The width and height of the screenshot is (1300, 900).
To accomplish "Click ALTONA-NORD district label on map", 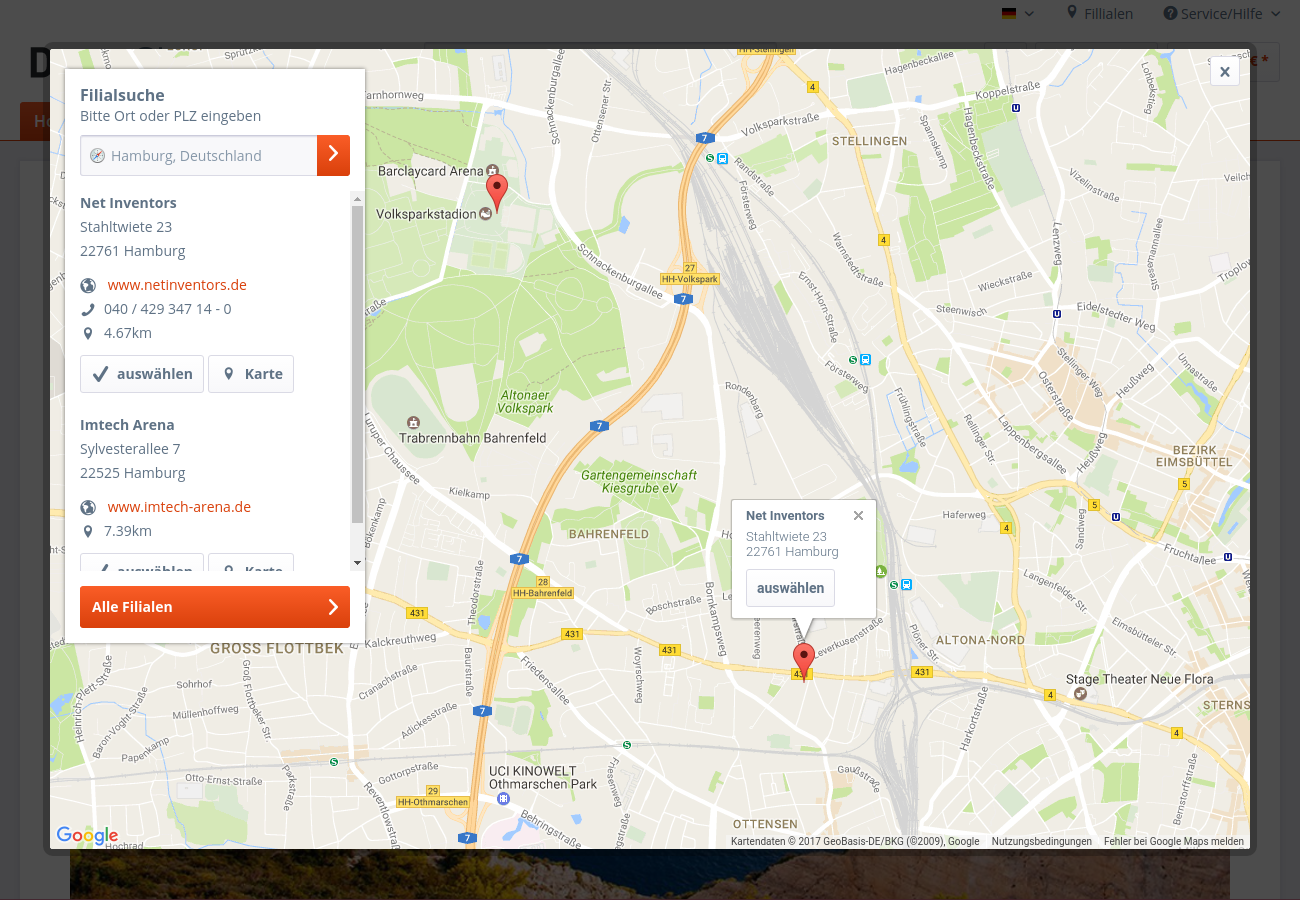I will pyautogui.click(x=980, y=640).
